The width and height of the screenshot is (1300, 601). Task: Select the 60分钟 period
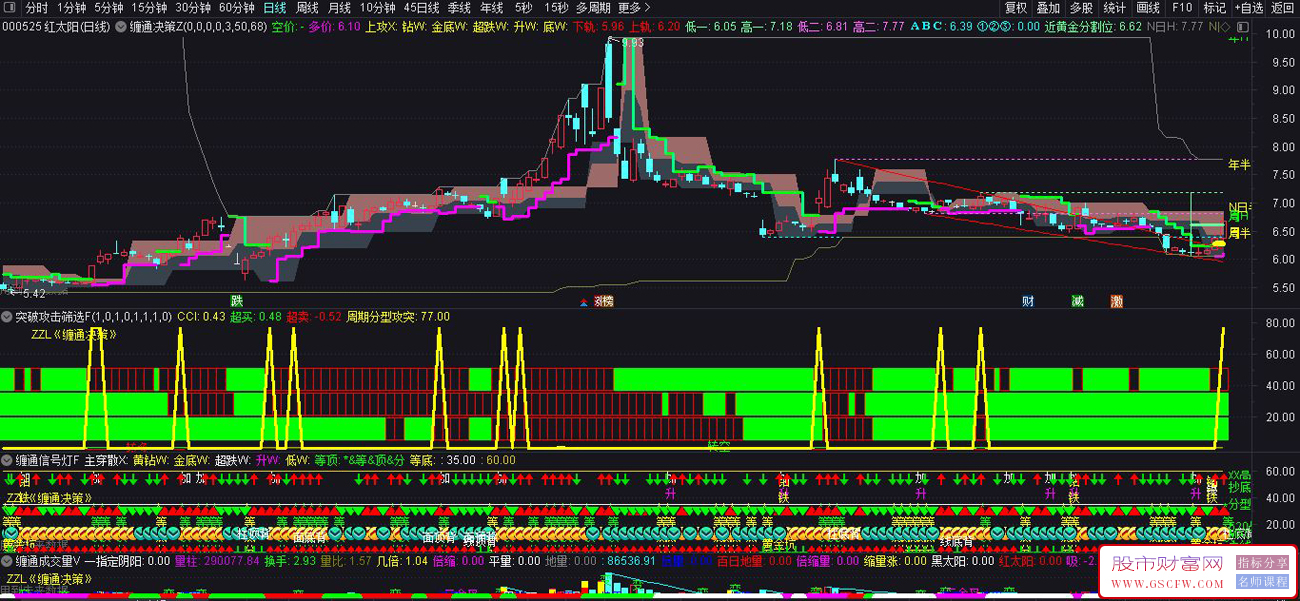point(237,8)
